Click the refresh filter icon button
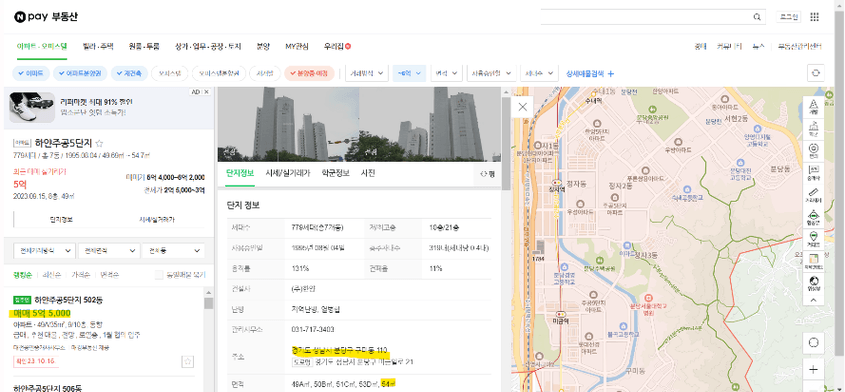The image size is (845, 392). coord(815,73)
